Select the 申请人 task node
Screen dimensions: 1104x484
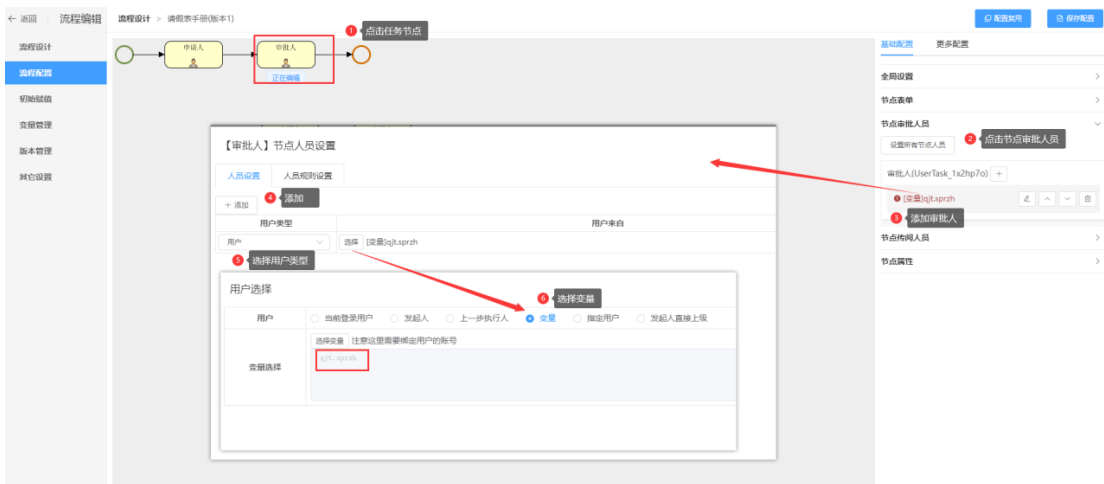[x=194, y=54]
